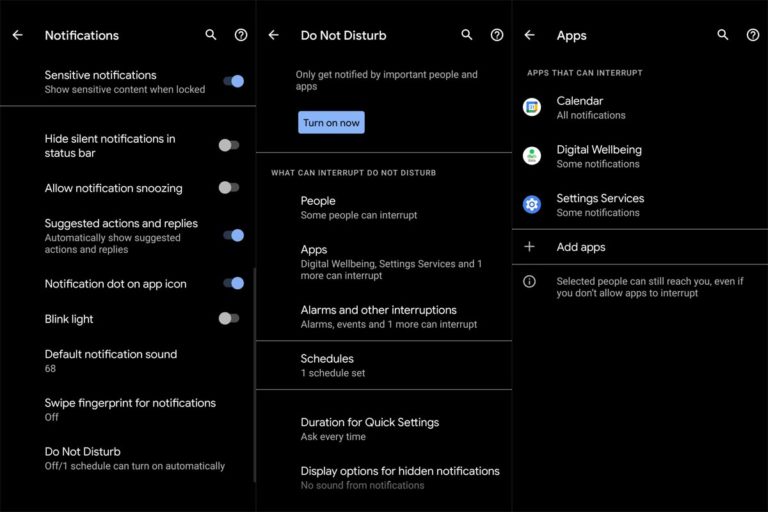Select Settings Services row text
768x512 pixels.
pos(600,205)
